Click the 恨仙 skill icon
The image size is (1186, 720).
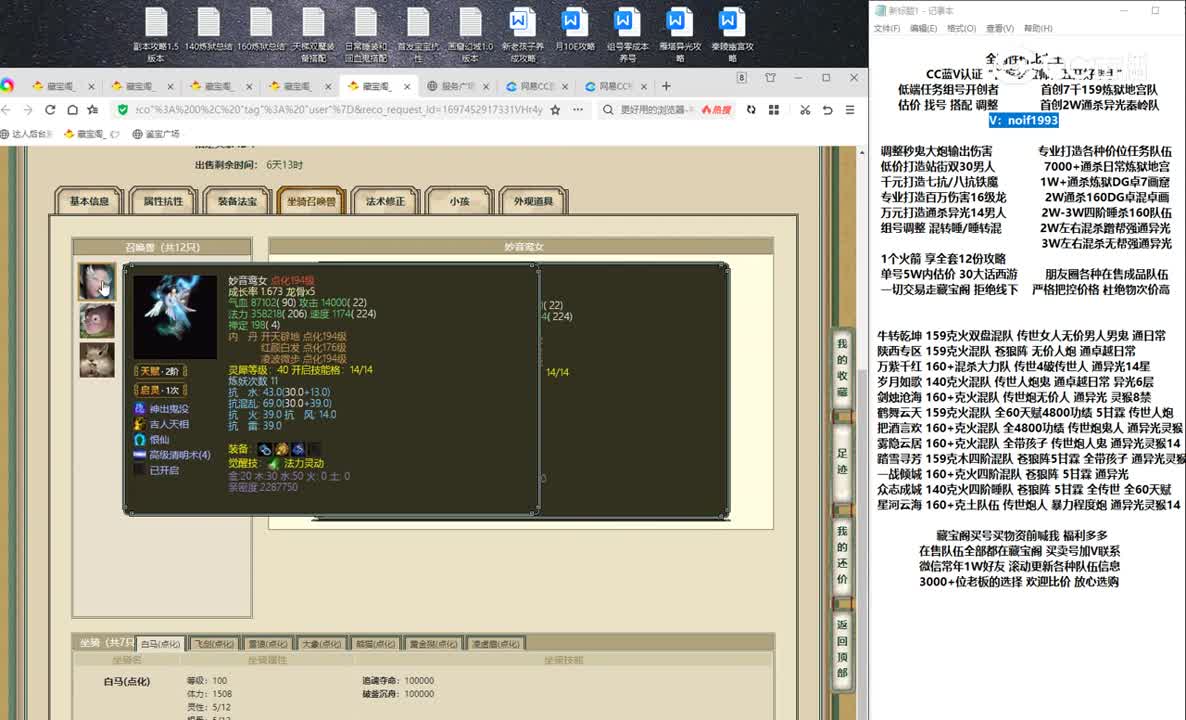tap(139, 439)
